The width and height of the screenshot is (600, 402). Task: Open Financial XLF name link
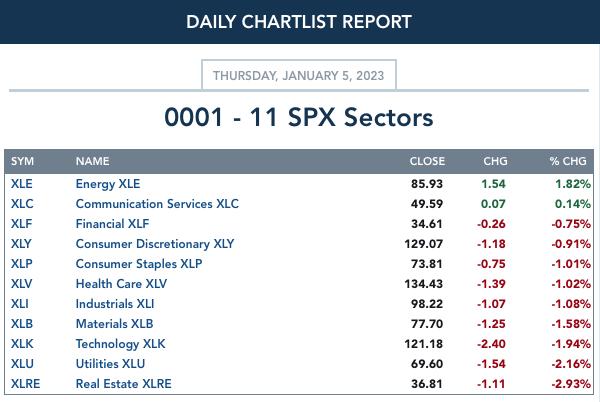point(112,224)
